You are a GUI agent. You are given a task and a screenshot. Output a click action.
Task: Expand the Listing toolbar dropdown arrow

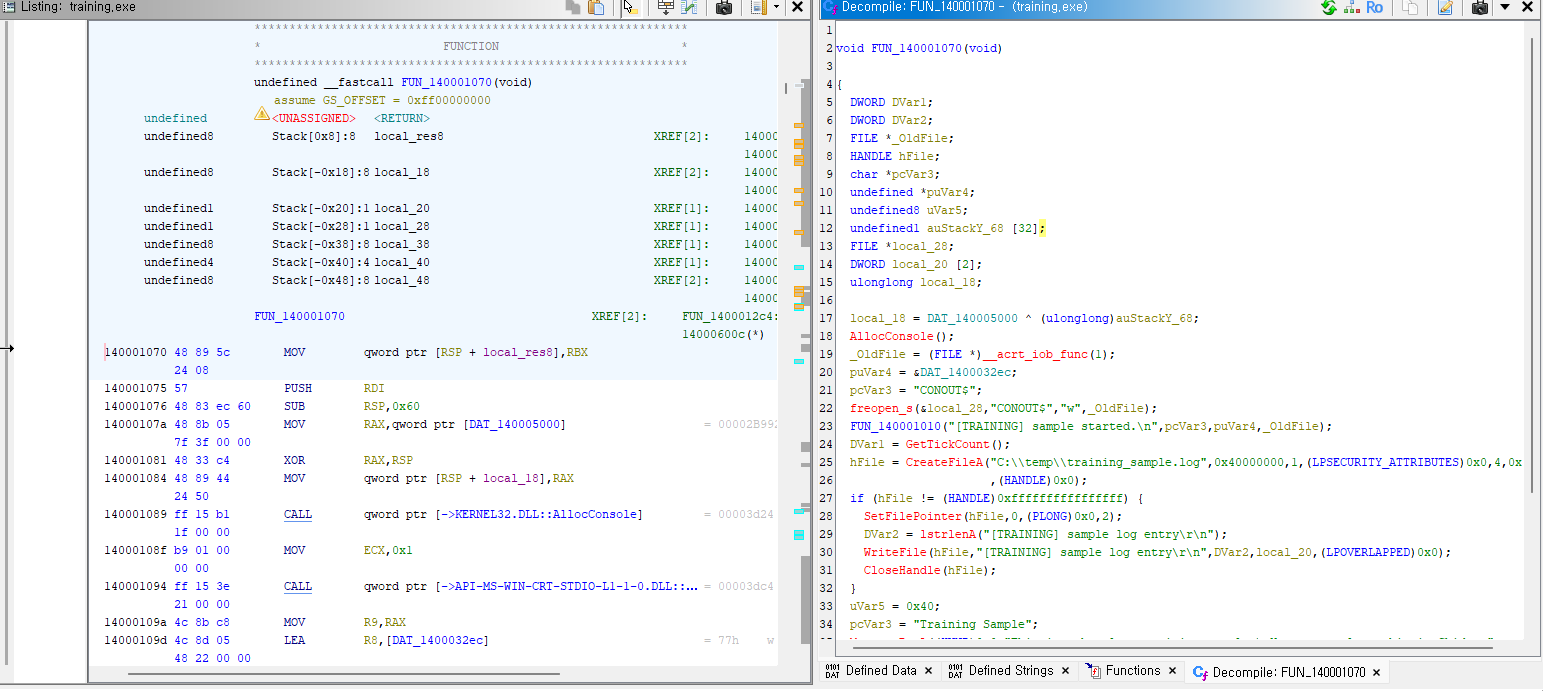click(776, 8)
